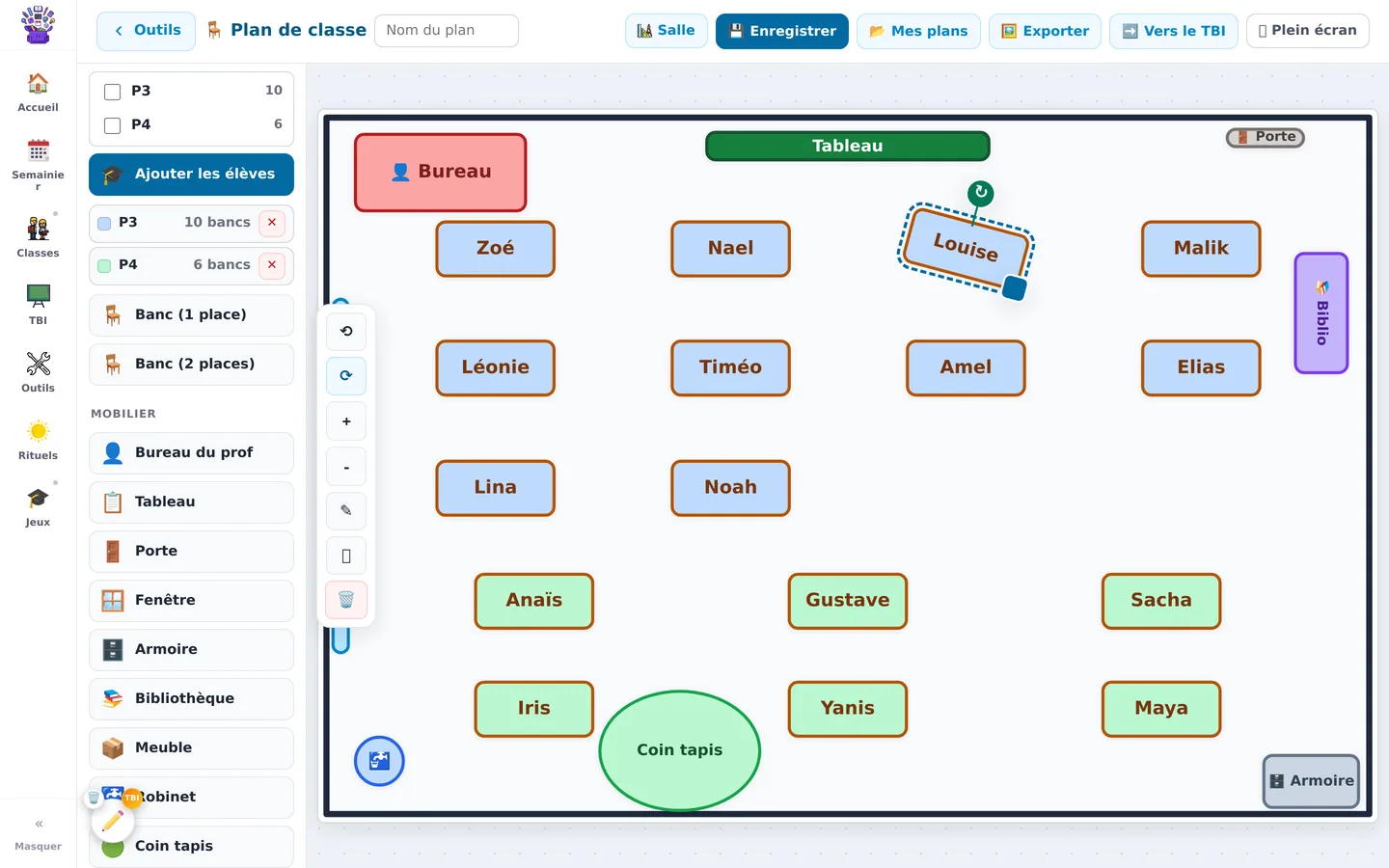Click the pencil edit tool in floating toolbar

[346, 511]
